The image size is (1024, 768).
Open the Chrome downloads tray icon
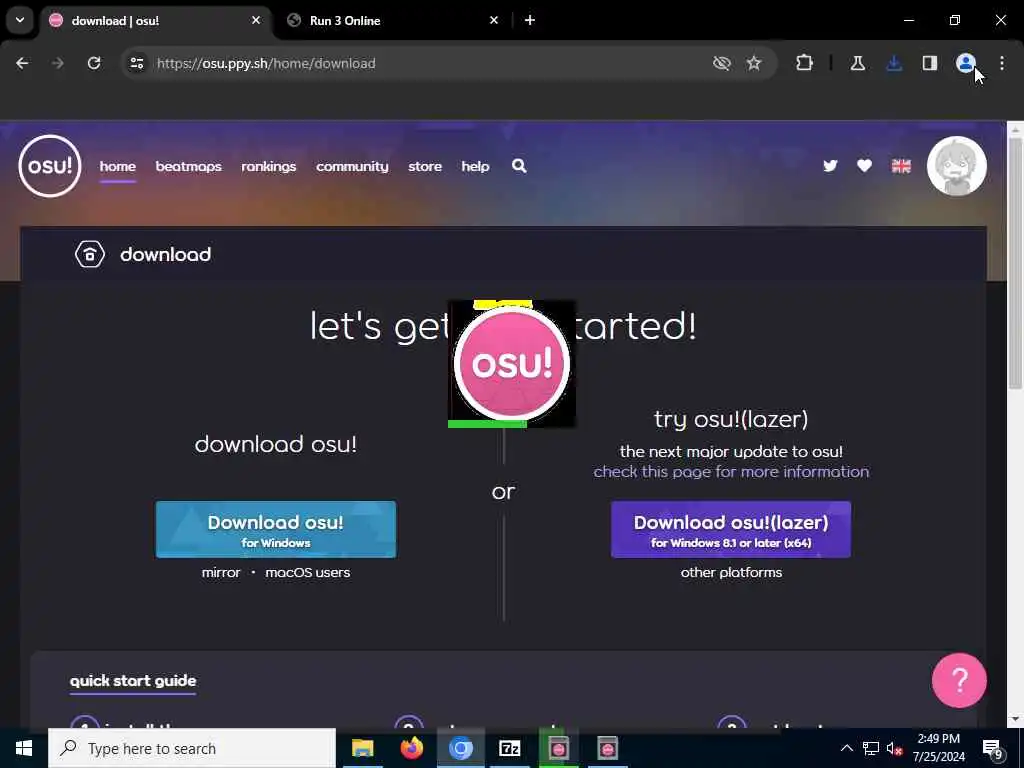click(894, 63)
